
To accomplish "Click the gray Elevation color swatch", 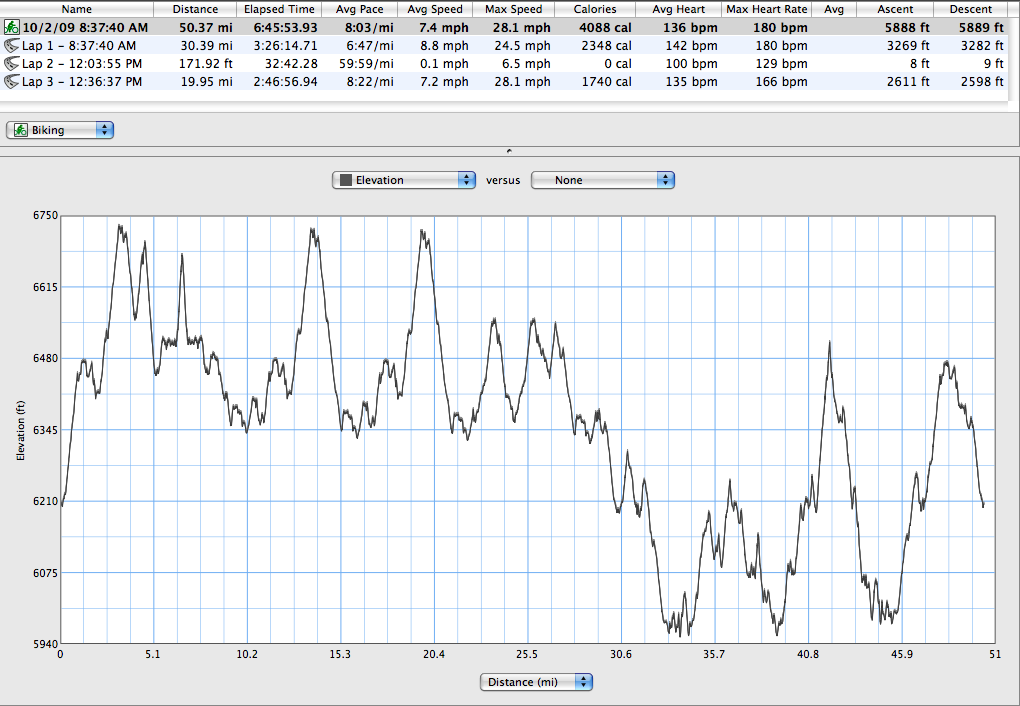I will click(346, 180).
